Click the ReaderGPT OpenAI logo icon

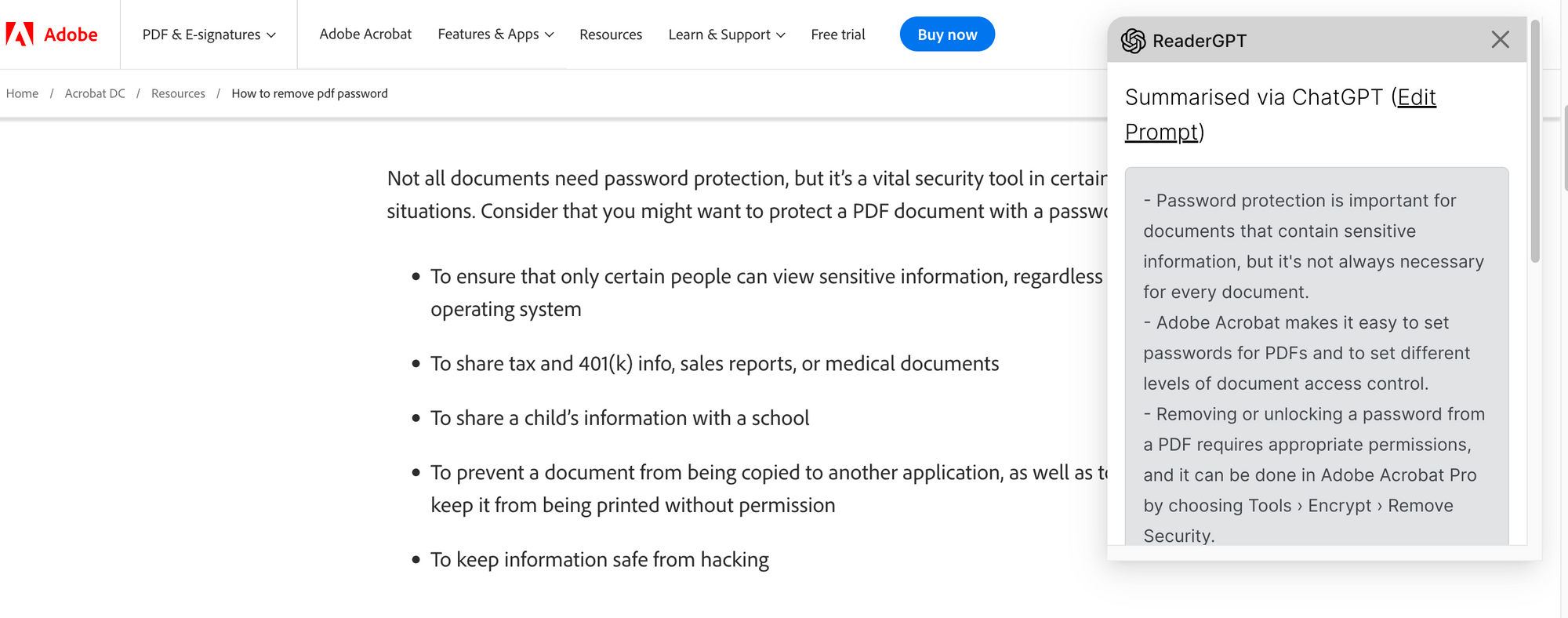coord(1133,41)
